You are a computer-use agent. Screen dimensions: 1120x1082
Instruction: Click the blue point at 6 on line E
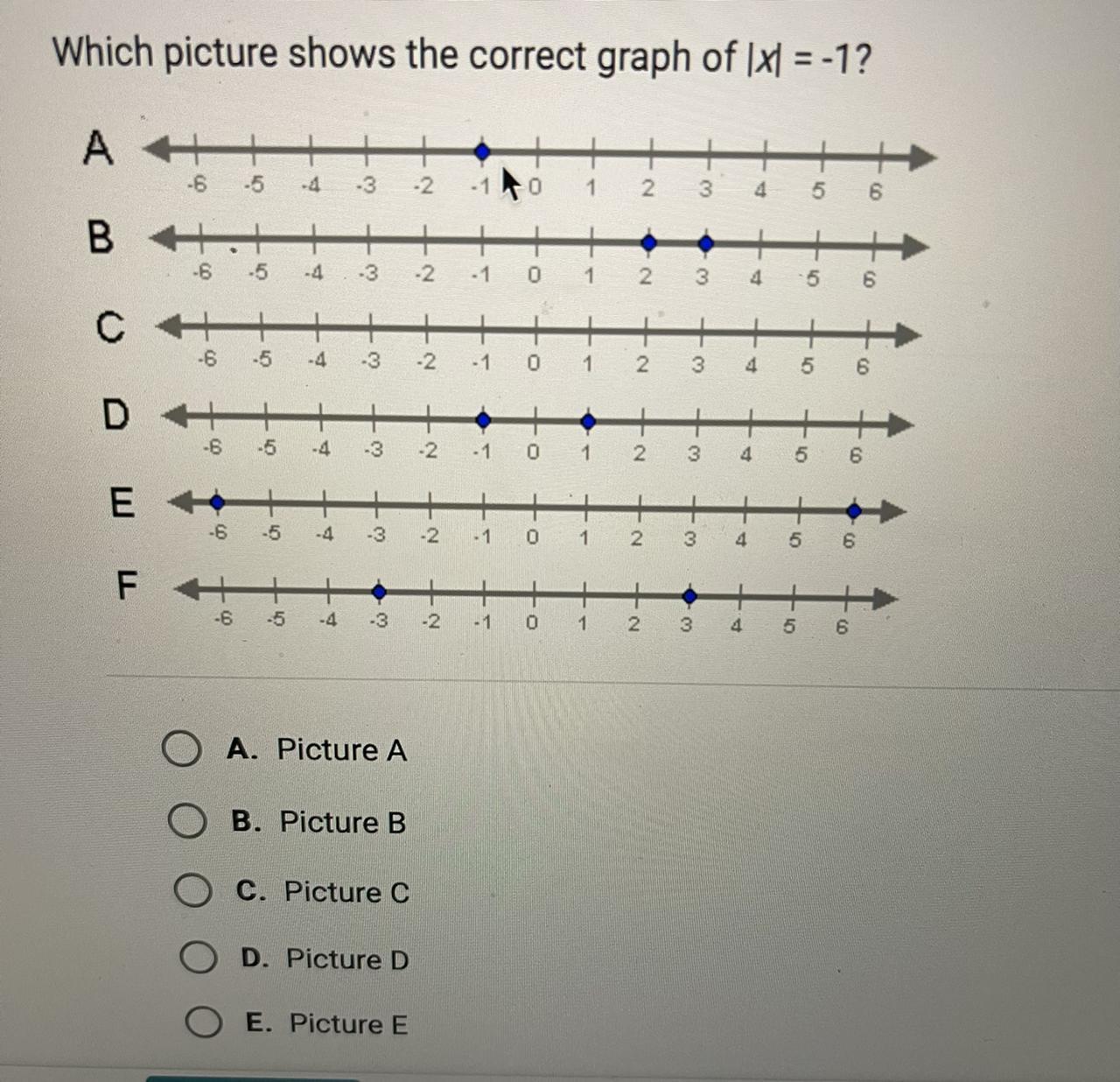click(x=855, y=510)
